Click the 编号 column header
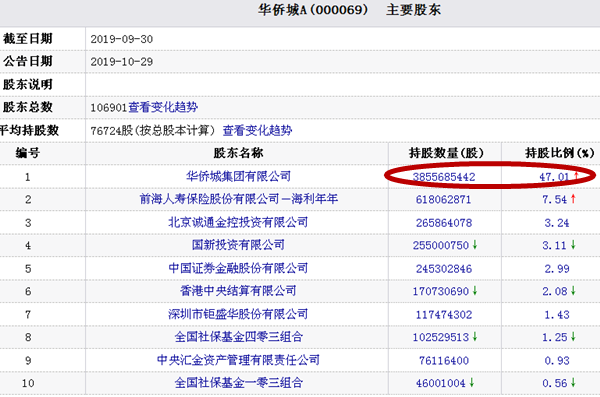The height and width of the screenshot is (397, 600). pyautogui.click(x=28, y=153)
